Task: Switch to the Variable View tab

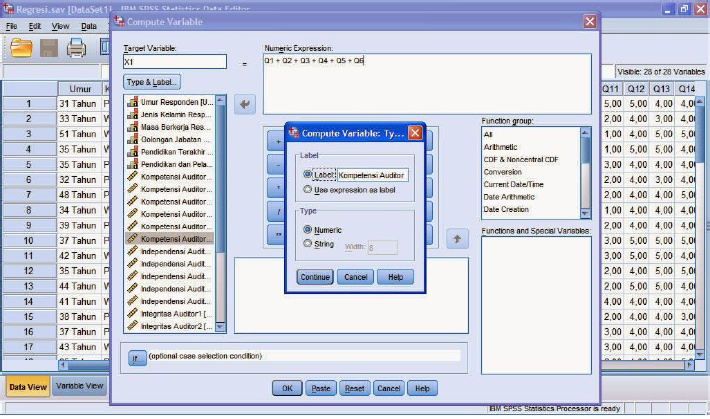Action: (x=79, y=386)
